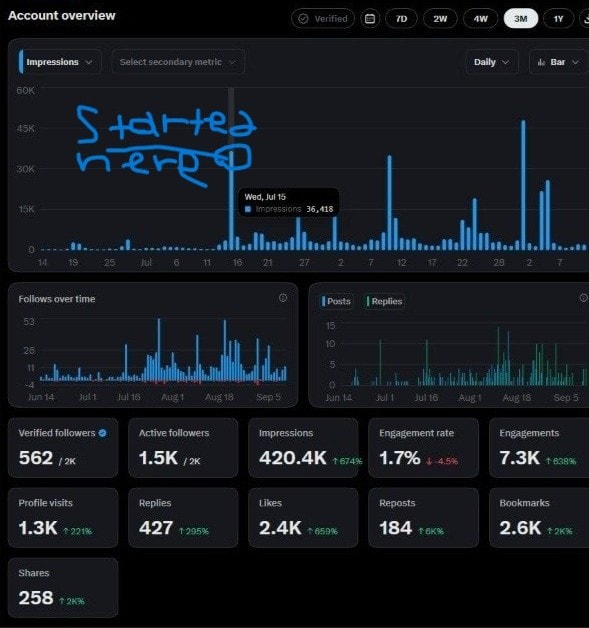Click the 221% profile visits change

click(78, 531)
